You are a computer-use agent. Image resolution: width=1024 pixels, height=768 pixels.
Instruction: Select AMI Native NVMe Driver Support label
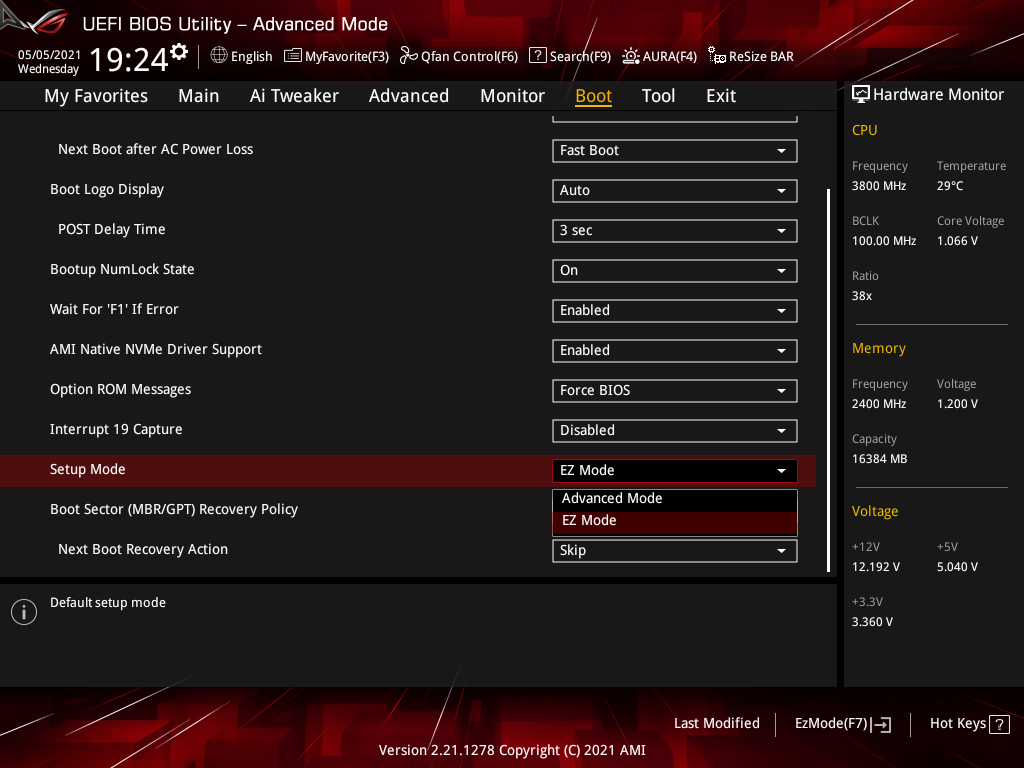pos(156,349)
